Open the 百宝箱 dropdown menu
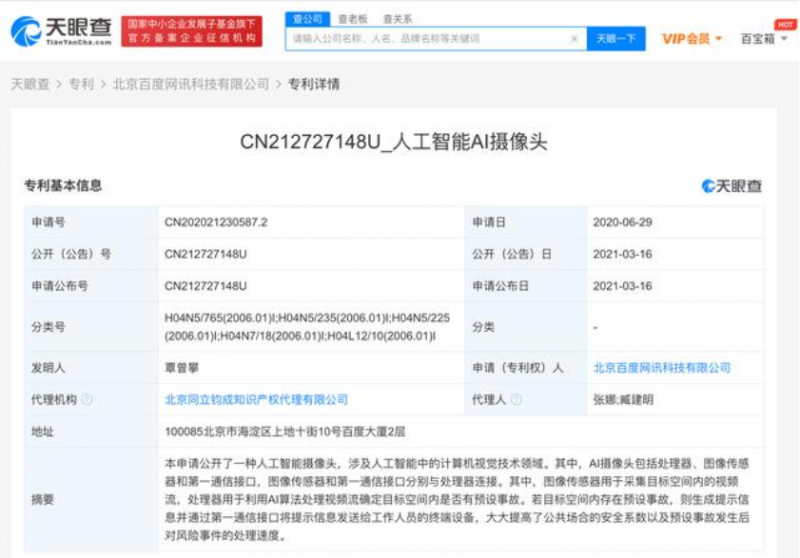This screenshot has width=800, height=558. click(x=763, y=39)
